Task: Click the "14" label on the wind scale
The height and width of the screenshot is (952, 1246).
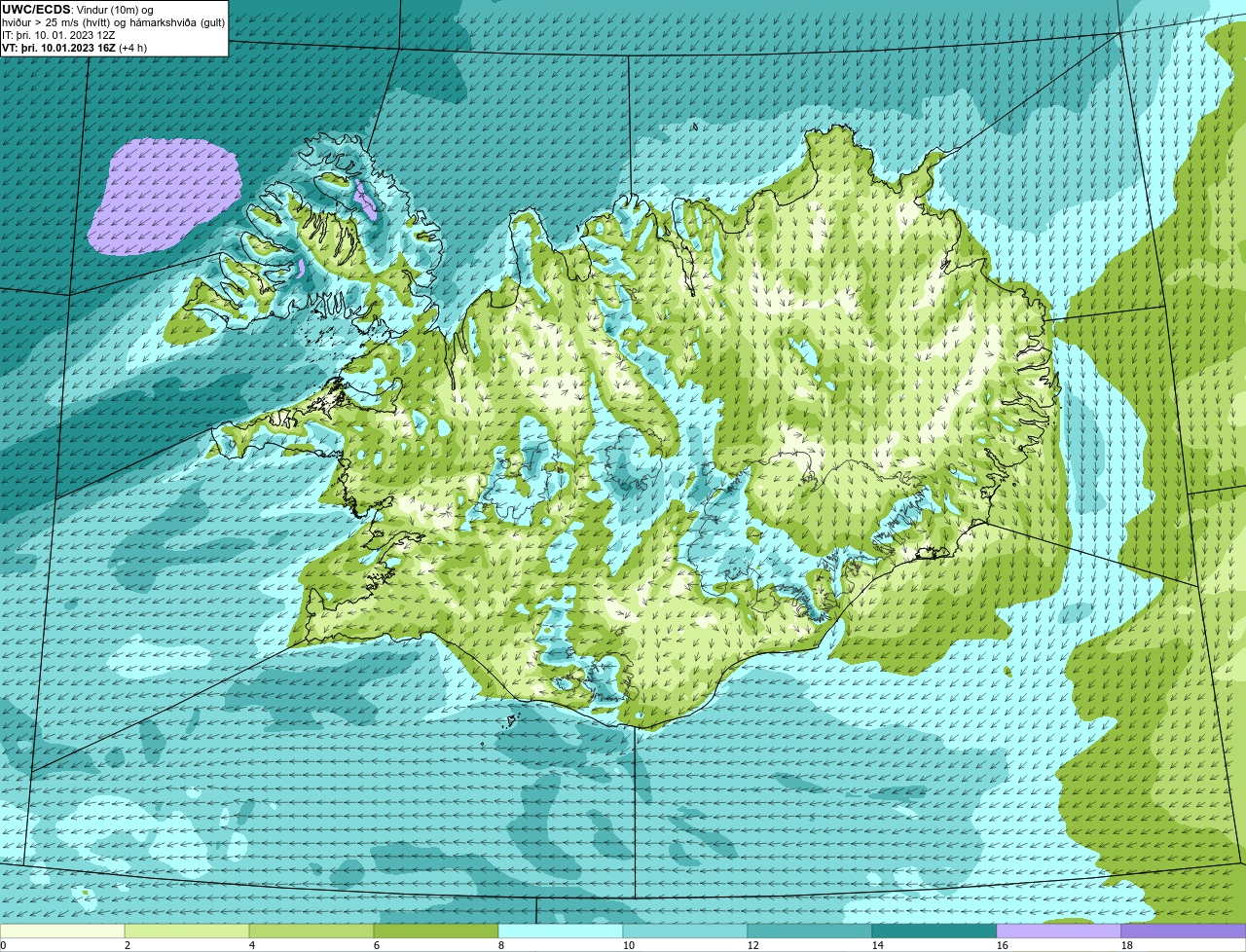Action: pyautogui.click(x=878, y=945)
